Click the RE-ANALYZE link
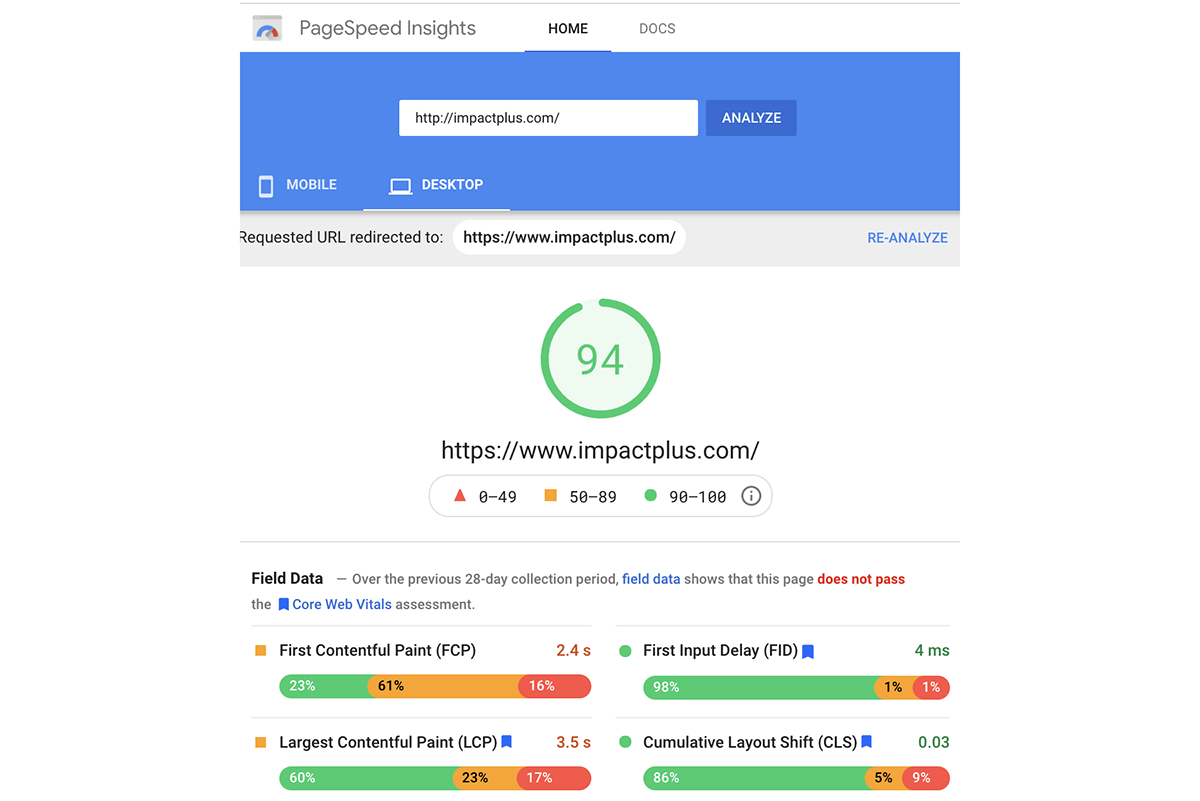Image resolution: width=1200 pixels, height=801 pixels. pyautogui.click(x=907, y=238)
